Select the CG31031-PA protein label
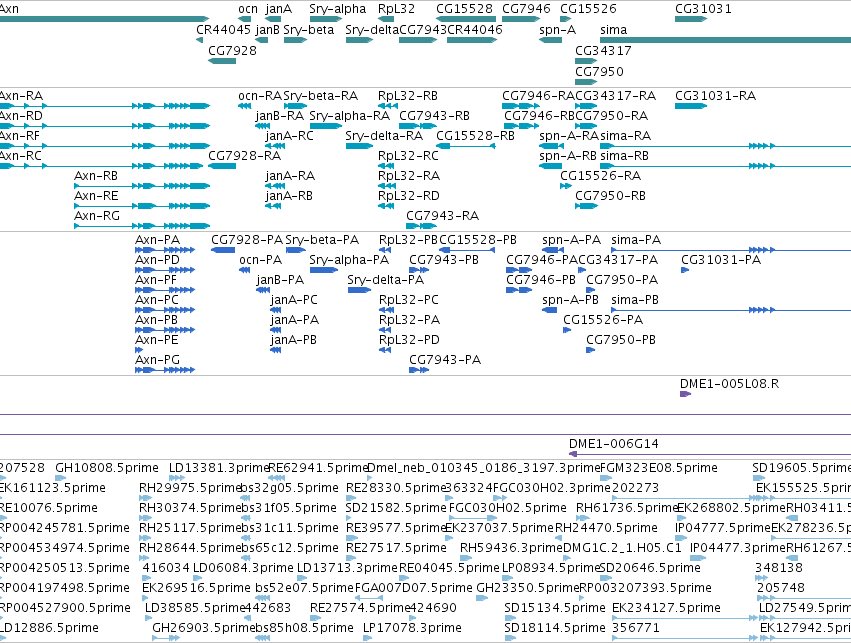The height and width of the screenshot is (643, 851). coord(721,260)
